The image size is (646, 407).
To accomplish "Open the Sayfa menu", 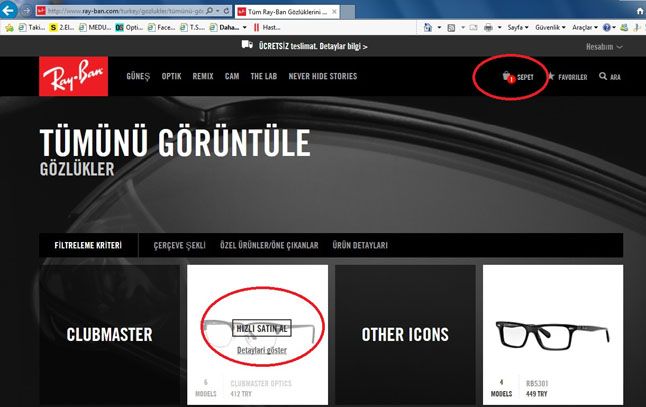I will click(517, 28).
